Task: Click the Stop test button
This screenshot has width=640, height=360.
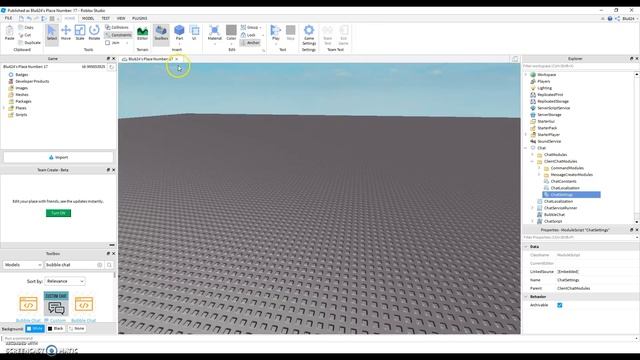Action: [x=291, y=33]
